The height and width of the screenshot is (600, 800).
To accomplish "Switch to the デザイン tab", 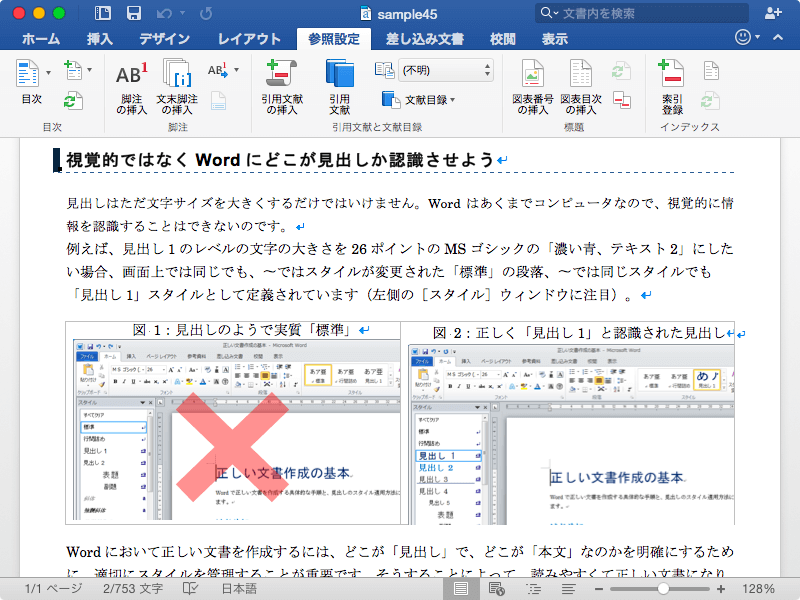I will 165,39.
